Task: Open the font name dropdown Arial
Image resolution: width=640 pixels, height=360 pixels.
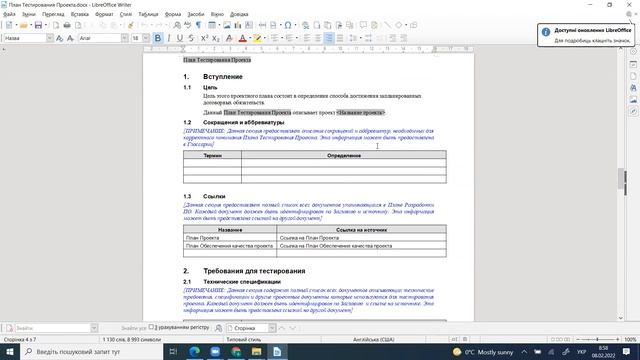Action: click(x=124, y=38)
